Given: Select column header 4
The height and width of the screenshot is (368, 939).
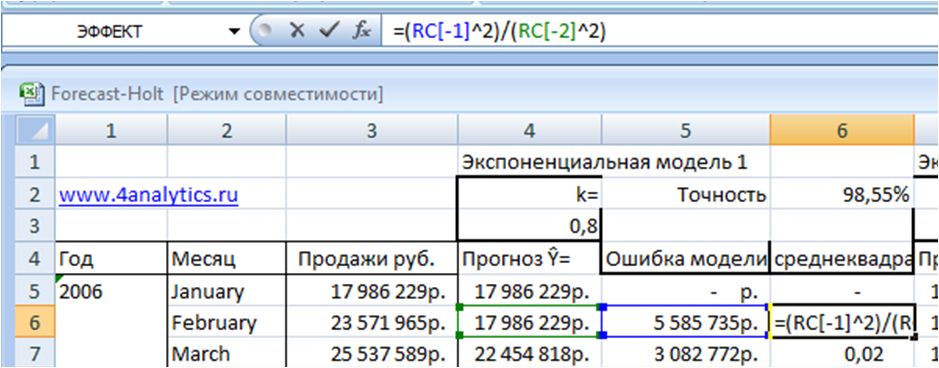Looking at the screenshot, I should pos(529,131).
